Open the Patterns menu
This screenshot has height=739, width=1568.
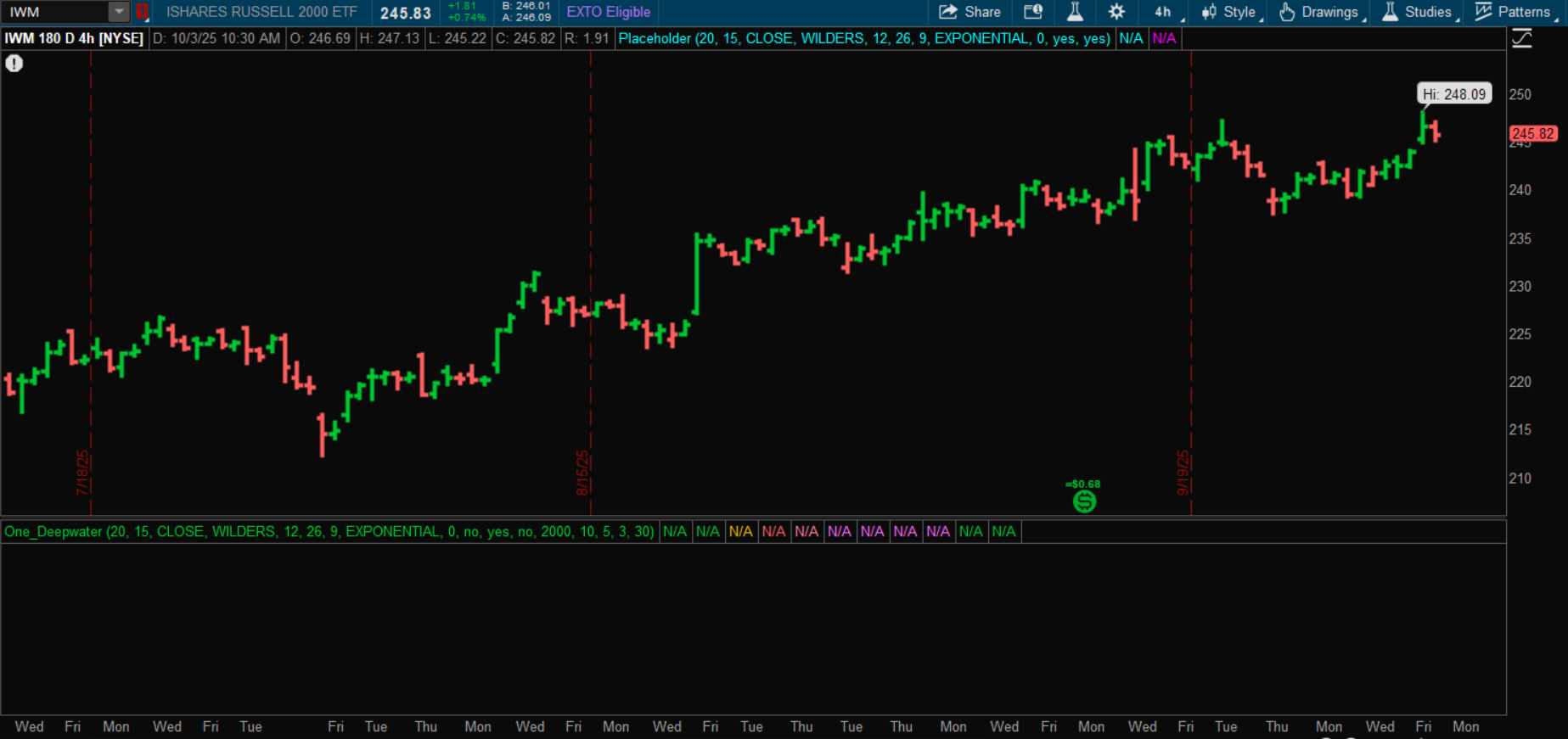[x=1514, y=12]
